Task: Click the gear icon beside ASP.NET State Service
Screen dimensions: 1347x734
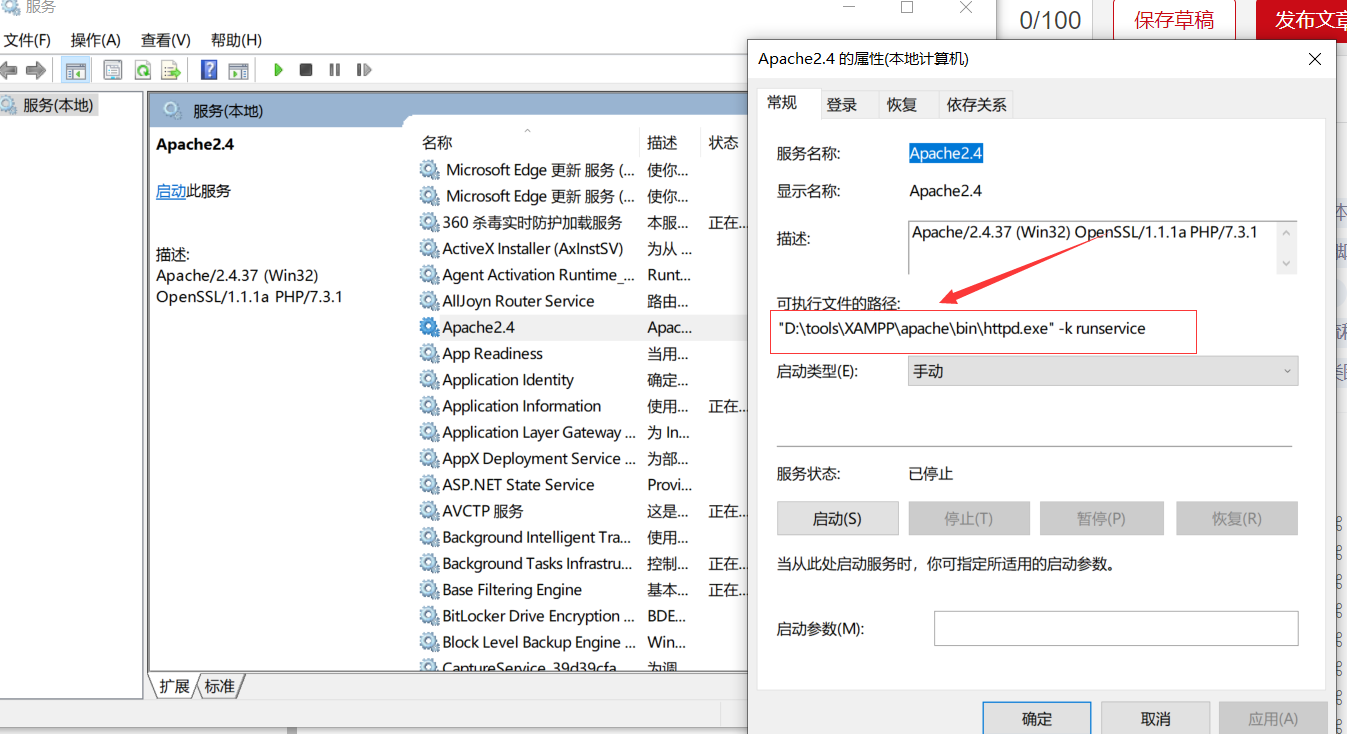Action: [429, 485]
